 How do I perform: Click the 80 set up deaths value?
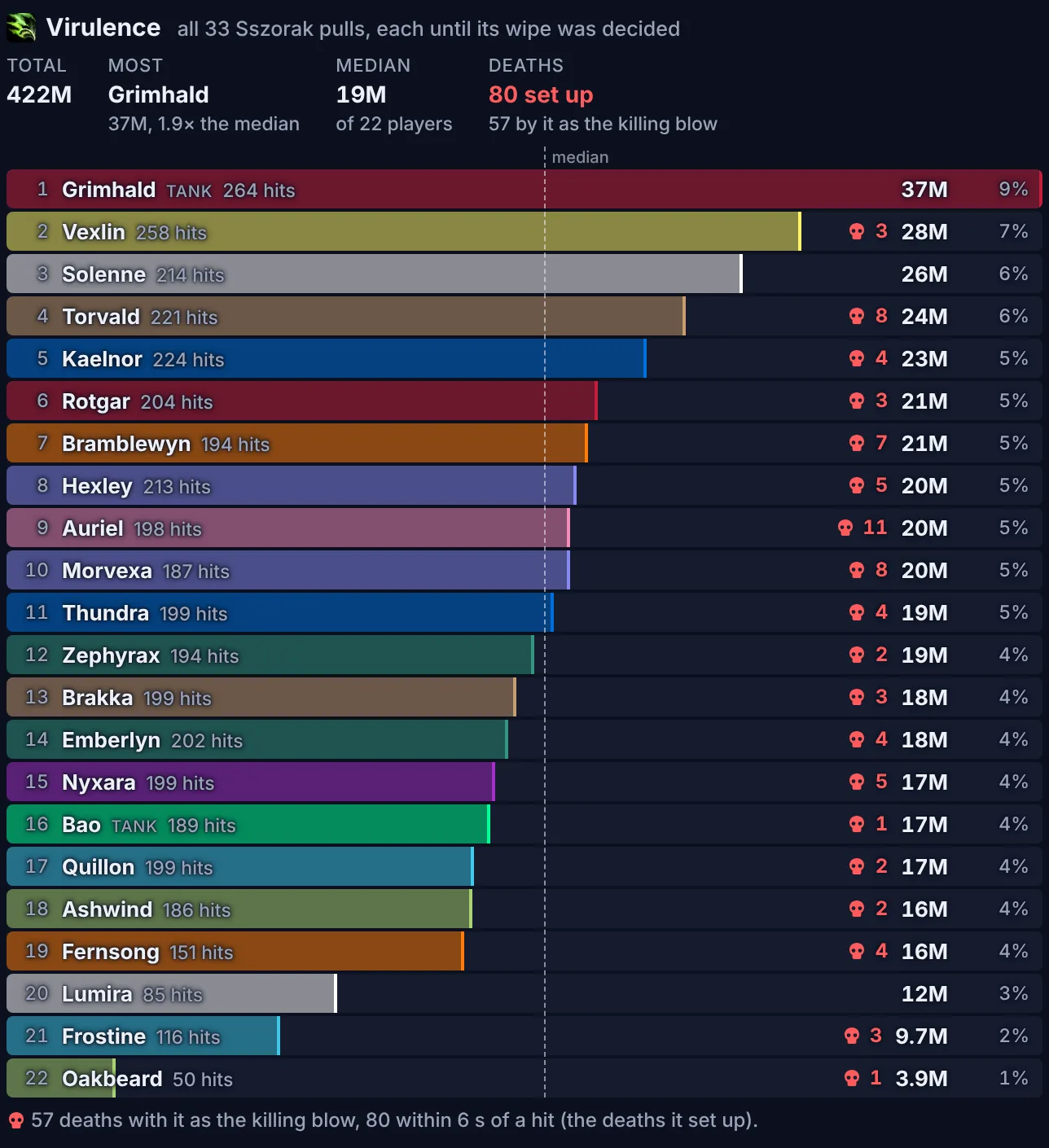pyautogui.click(x=541, y=94)
